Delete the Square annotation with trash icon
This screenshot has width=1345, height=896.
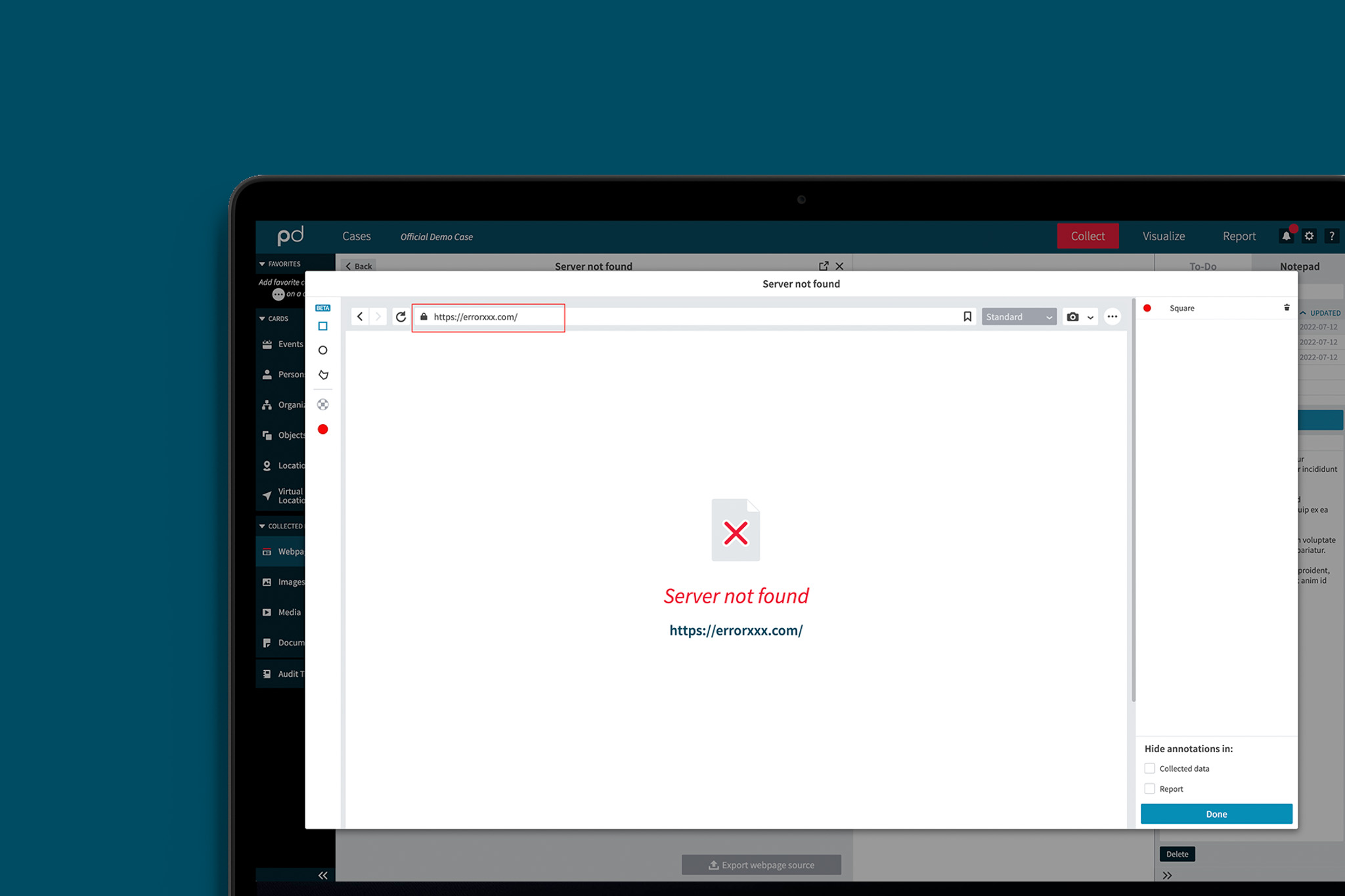tap(1287, 308)
